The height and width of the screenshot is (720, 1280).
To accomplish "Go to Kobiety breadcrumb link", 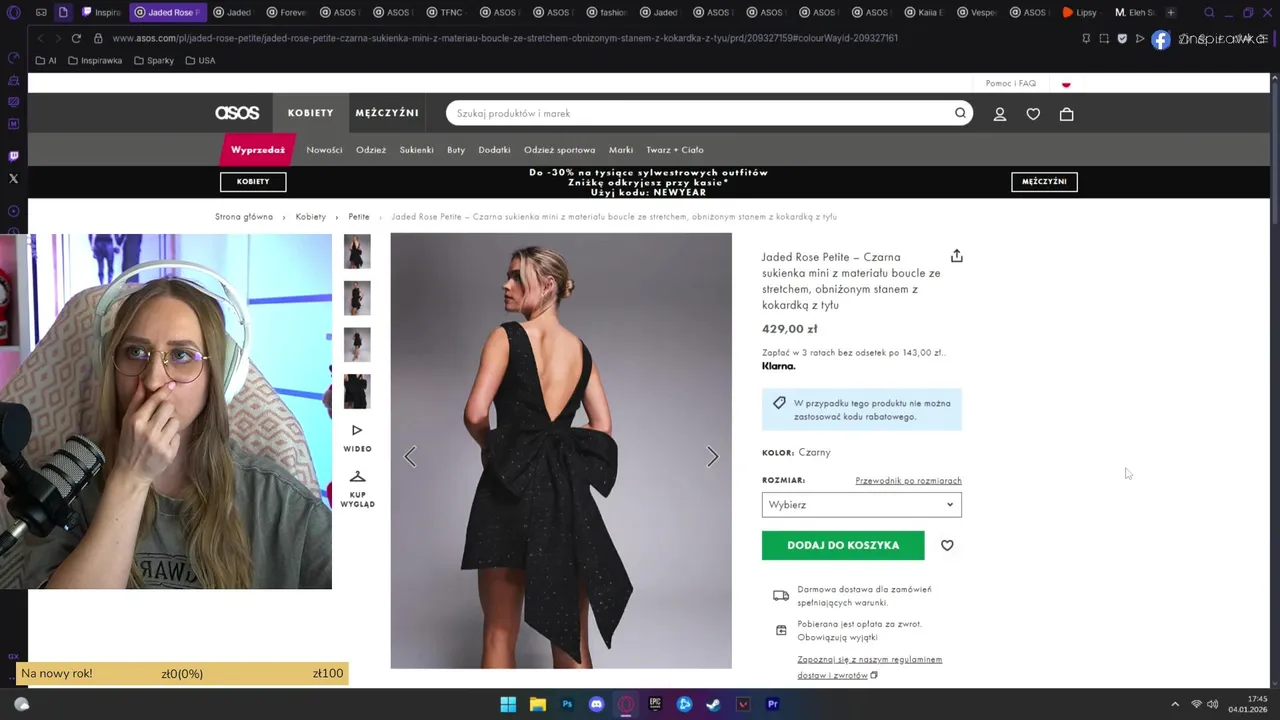I will pyautogui.click(x=311, y=217).
